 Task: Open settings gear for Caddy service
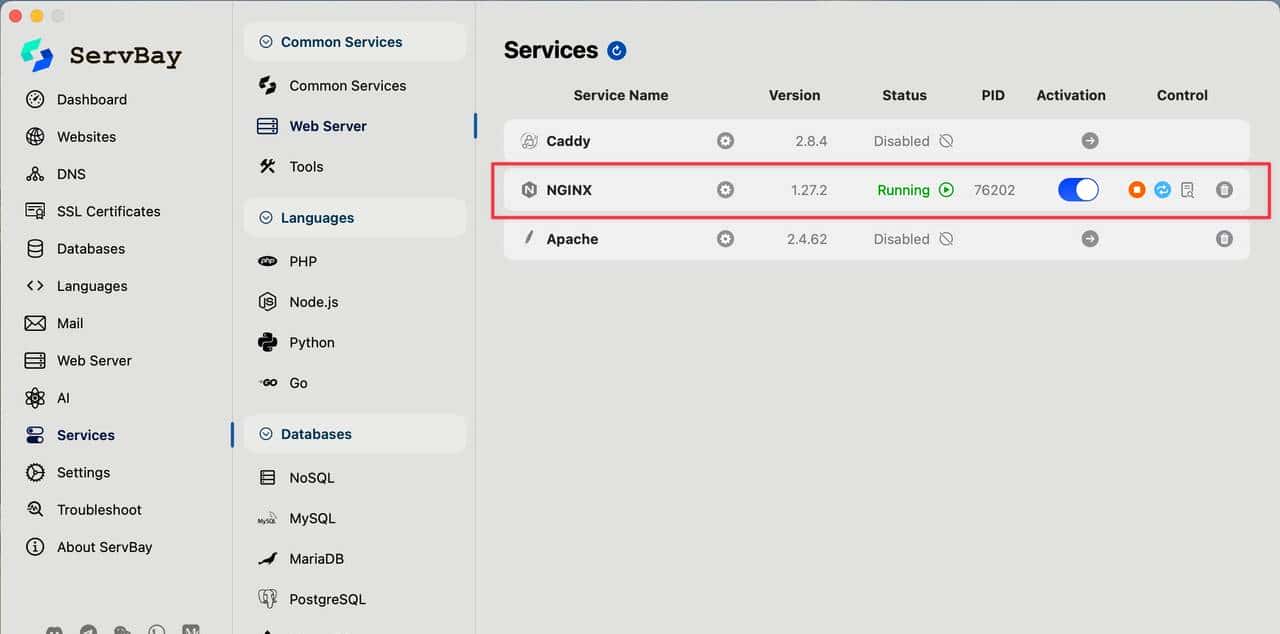click(725, 141)
